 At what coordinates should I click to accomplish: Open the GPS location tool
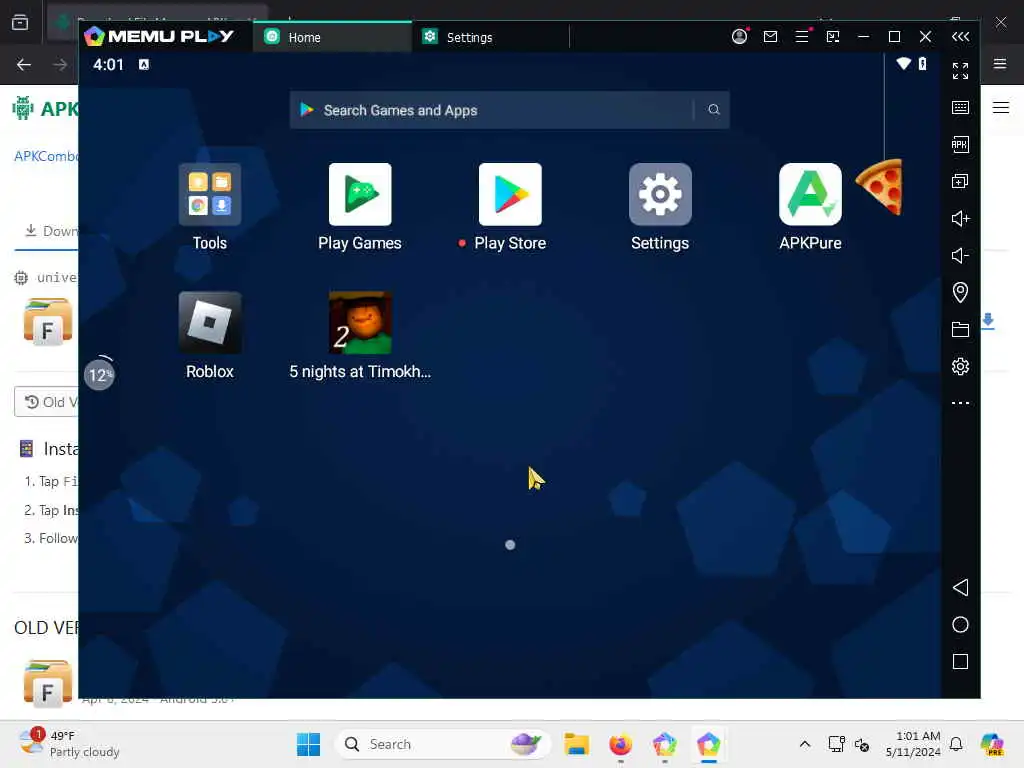coord(960,292)
